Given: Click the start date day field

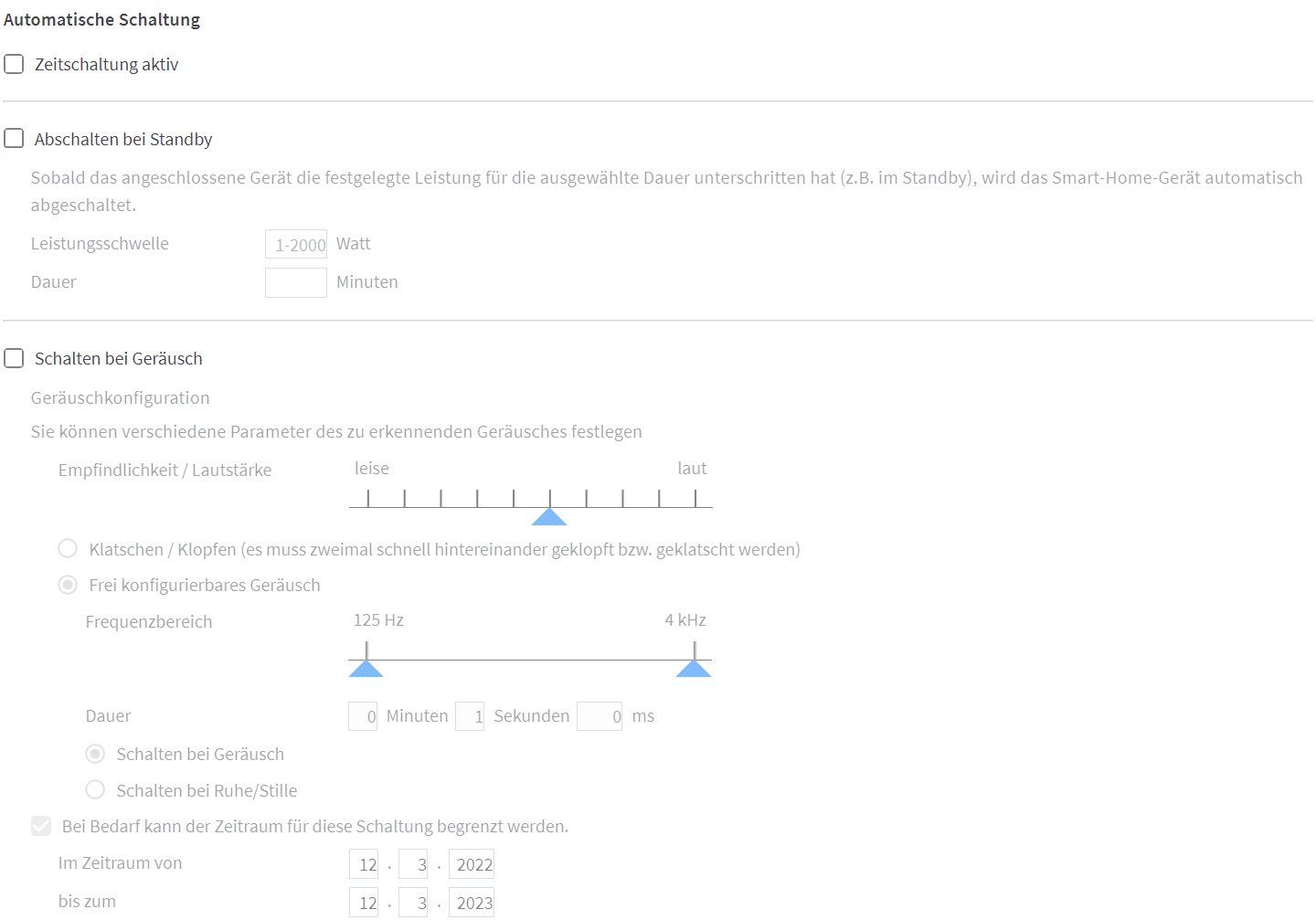Looking at the screenshot, I should (x=364, y=864).
